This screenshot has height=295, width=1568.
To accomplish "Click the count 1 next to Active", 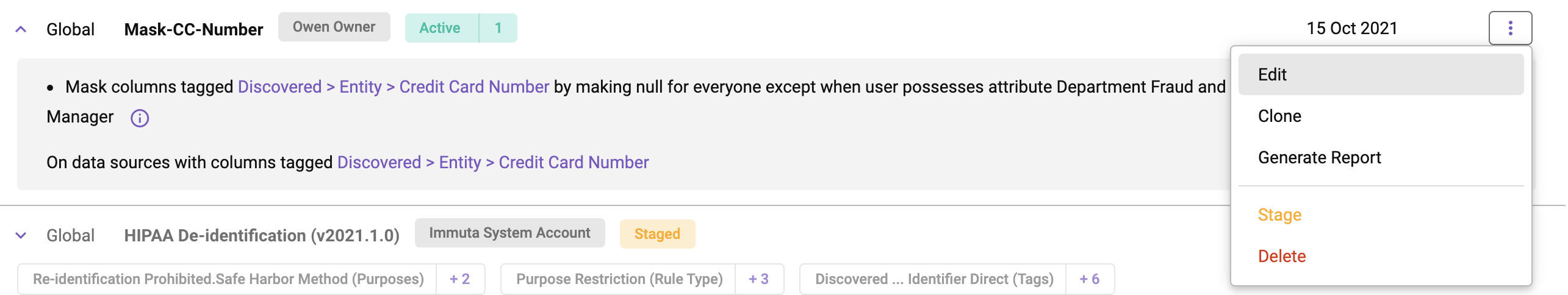I will pyautogui.click(x=498, y=28).
